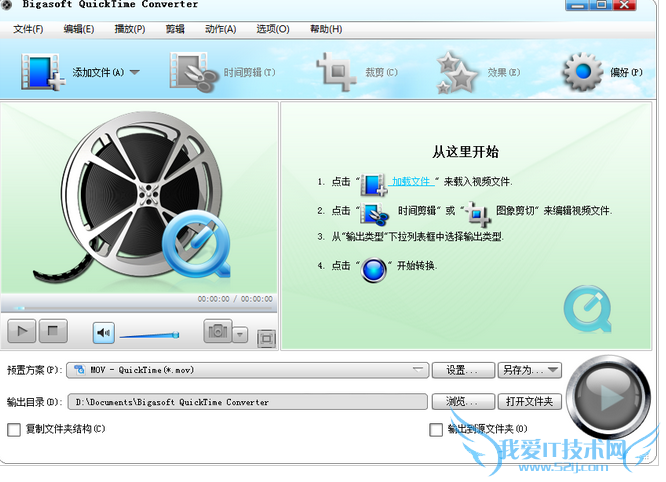666x482 pixels.
Task: Open the 添加文件 dropdown arrow
Action: 135,72
